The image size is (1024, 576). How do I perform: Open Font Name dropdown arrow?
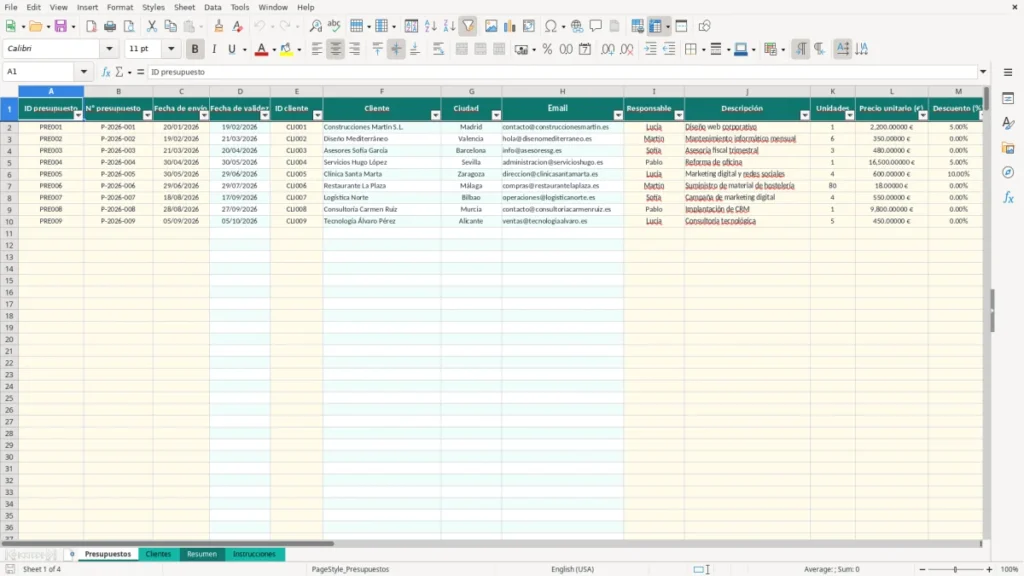coord(109,48)
